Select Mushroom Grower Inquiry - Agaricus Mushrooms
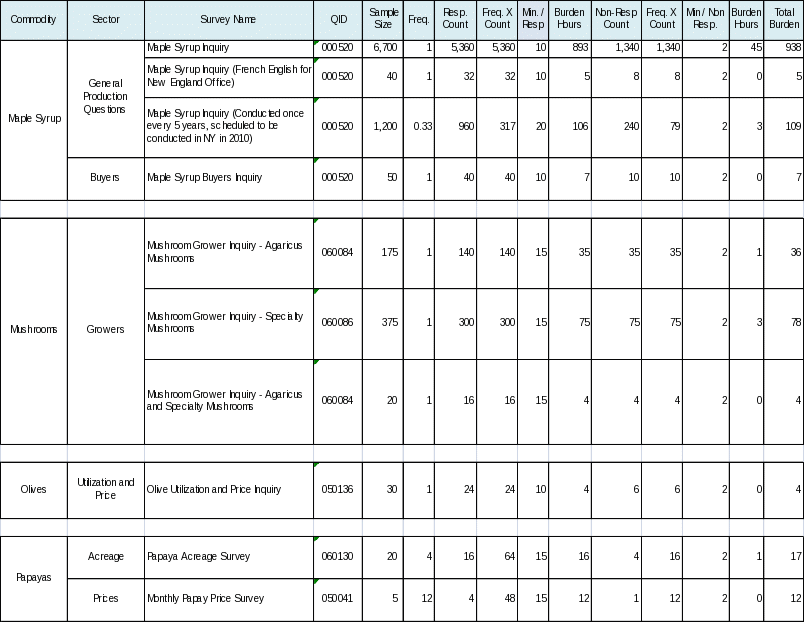 click(x=229, y=253)
